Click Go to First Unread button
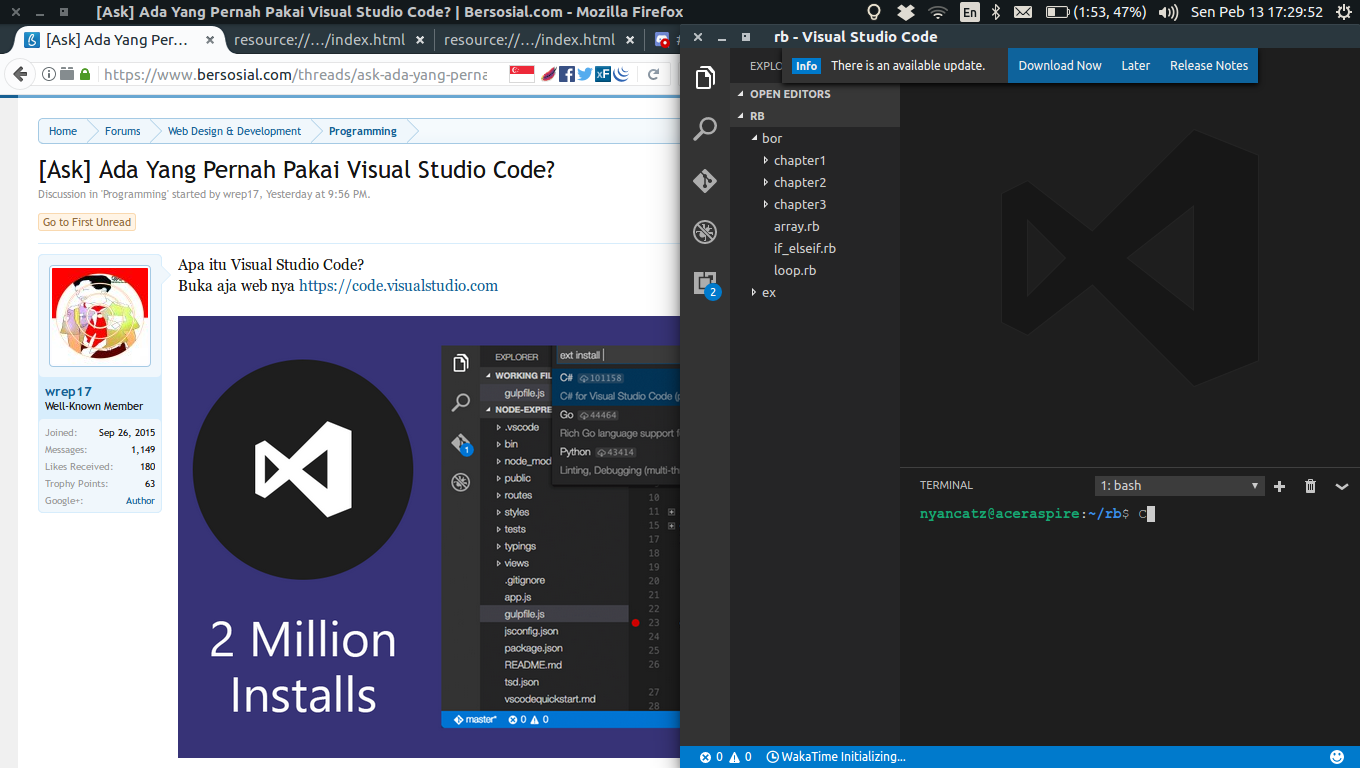Screen dimensions: 1360x768 coord(87,222)
